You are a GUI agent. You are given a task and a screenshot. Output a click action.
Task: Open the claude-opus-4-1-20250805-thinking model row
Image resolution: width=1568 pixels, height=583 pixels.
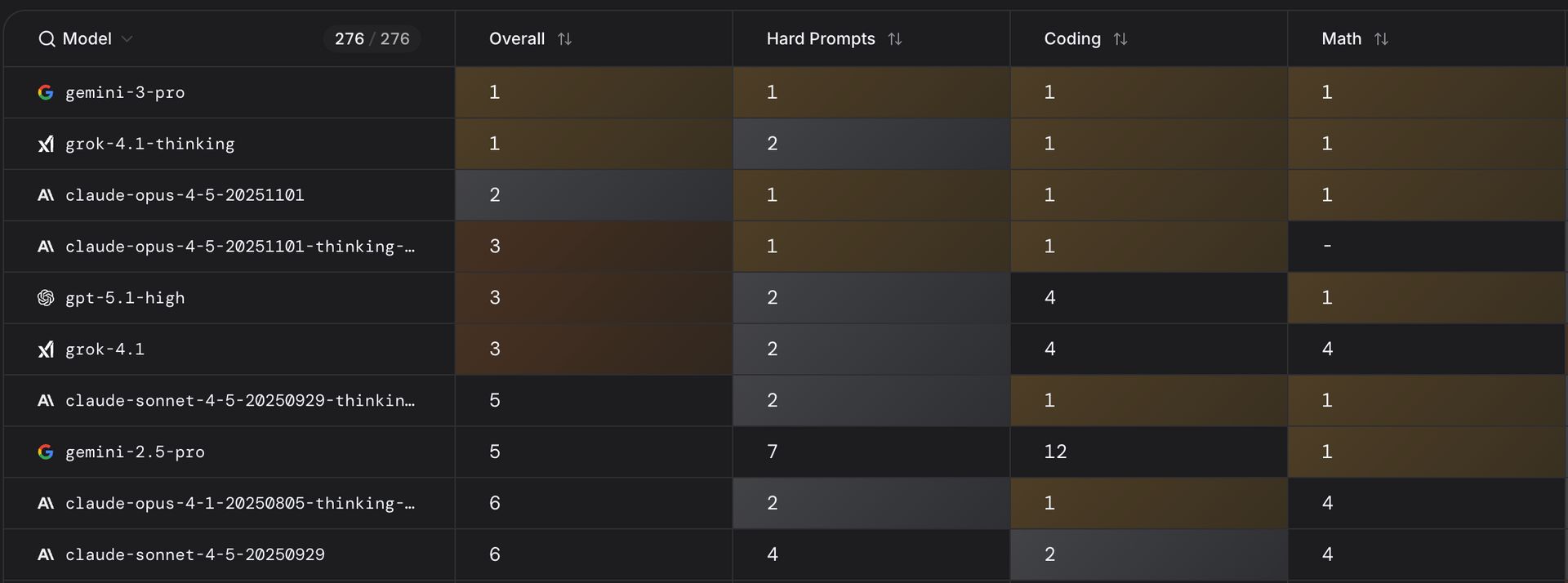[239, 503]
